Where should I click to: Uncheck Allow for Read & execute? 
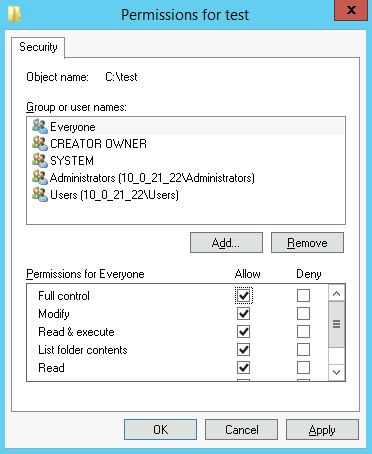click(x=243, y=332)
